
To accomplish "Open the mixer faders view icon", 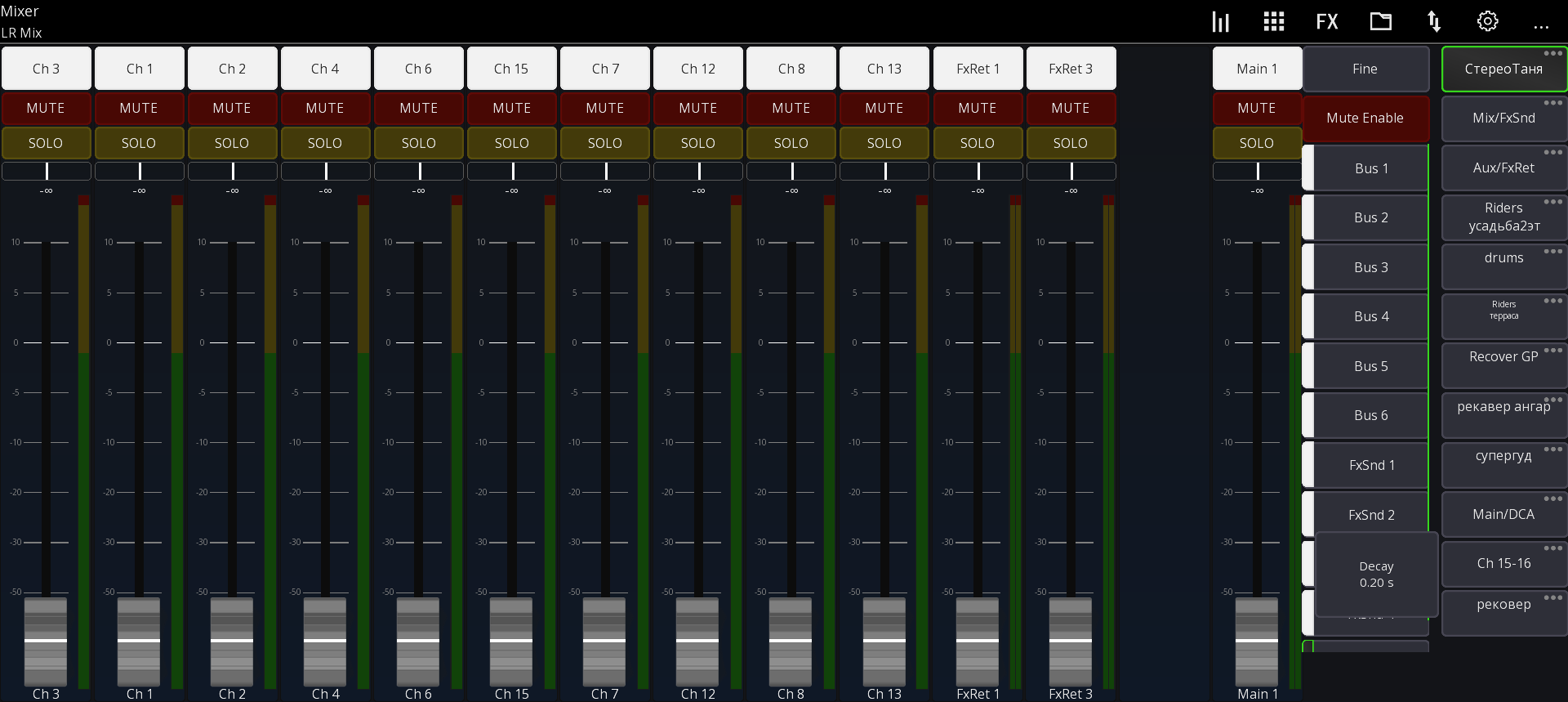I will tap(1221, 22).
